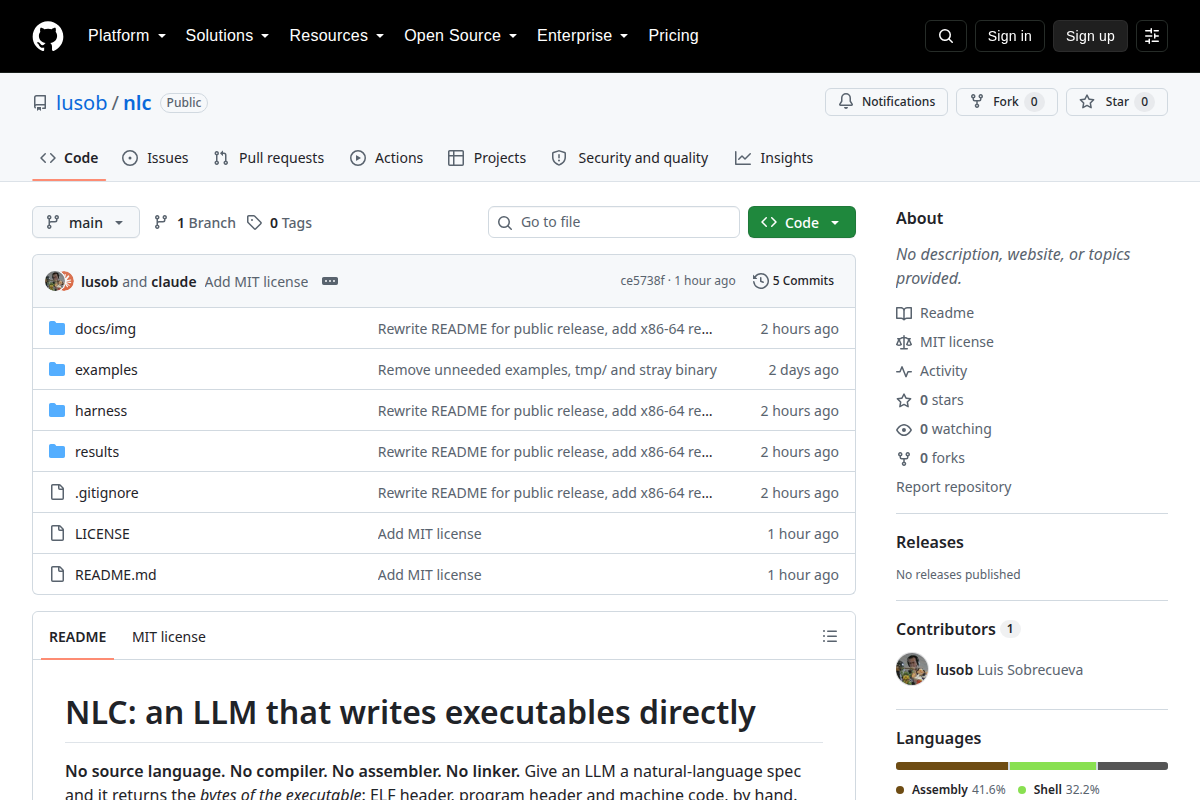The image size is (1200, 800).
Task: Open the main branch selector
Action: (x=86, y=222)
